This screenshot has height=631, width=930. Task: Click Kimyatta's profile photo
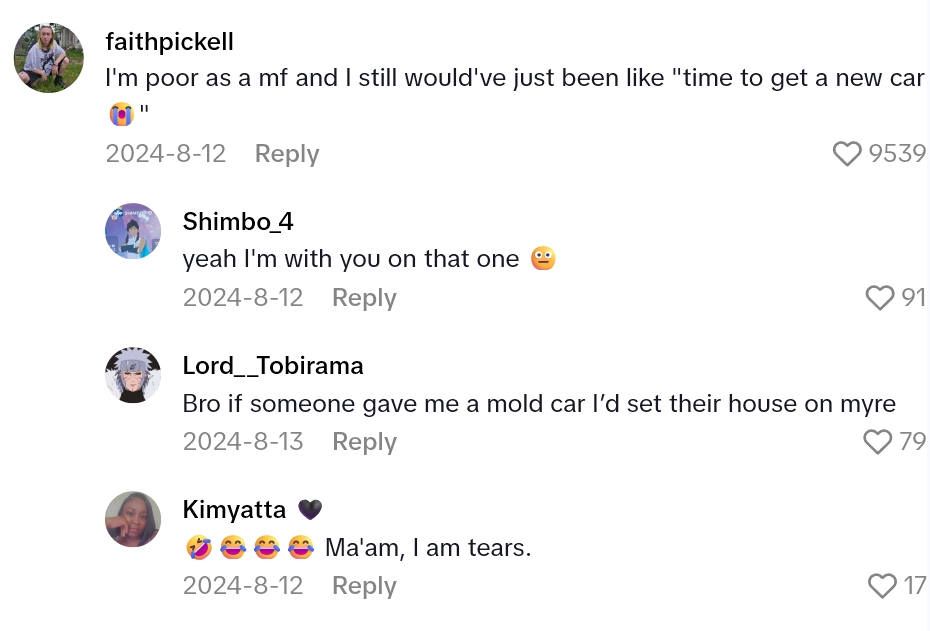point(133,519)
